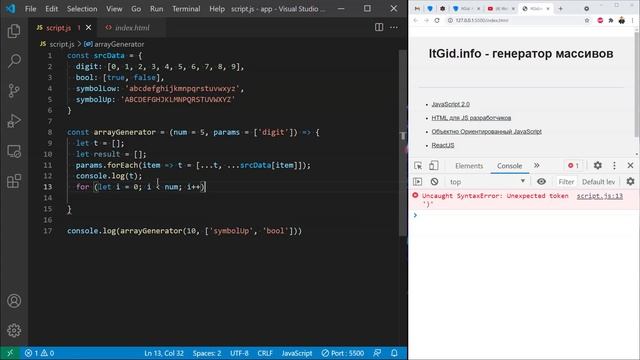Open the Run menu

point(156,9)
